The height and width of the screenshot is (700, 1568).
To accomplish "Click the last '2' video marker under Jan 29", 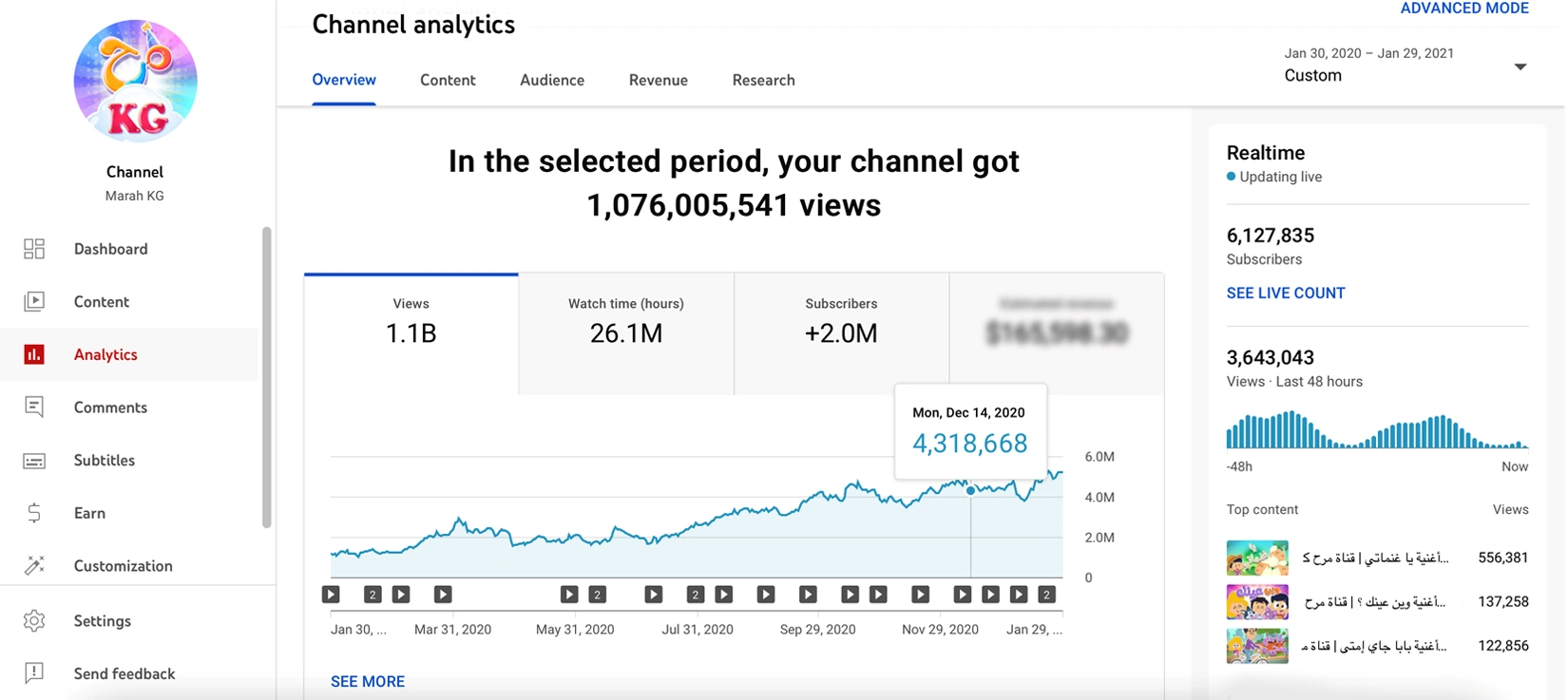I will [1046, 595].
